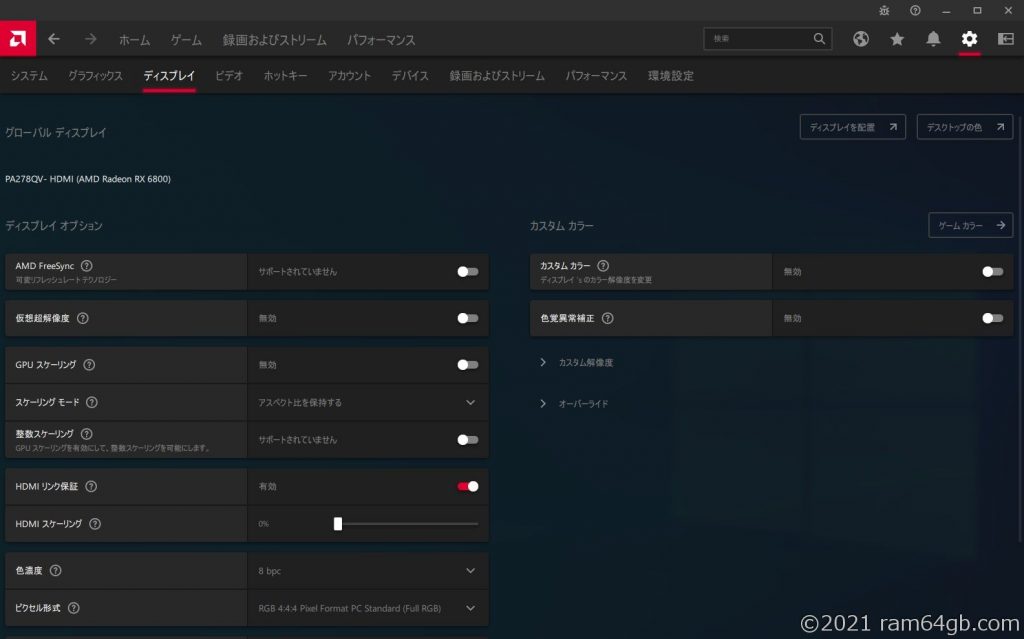Click ディスプレイを配置 button
The width and height of the screenshot is (1024, 639).
pos(852,127)
